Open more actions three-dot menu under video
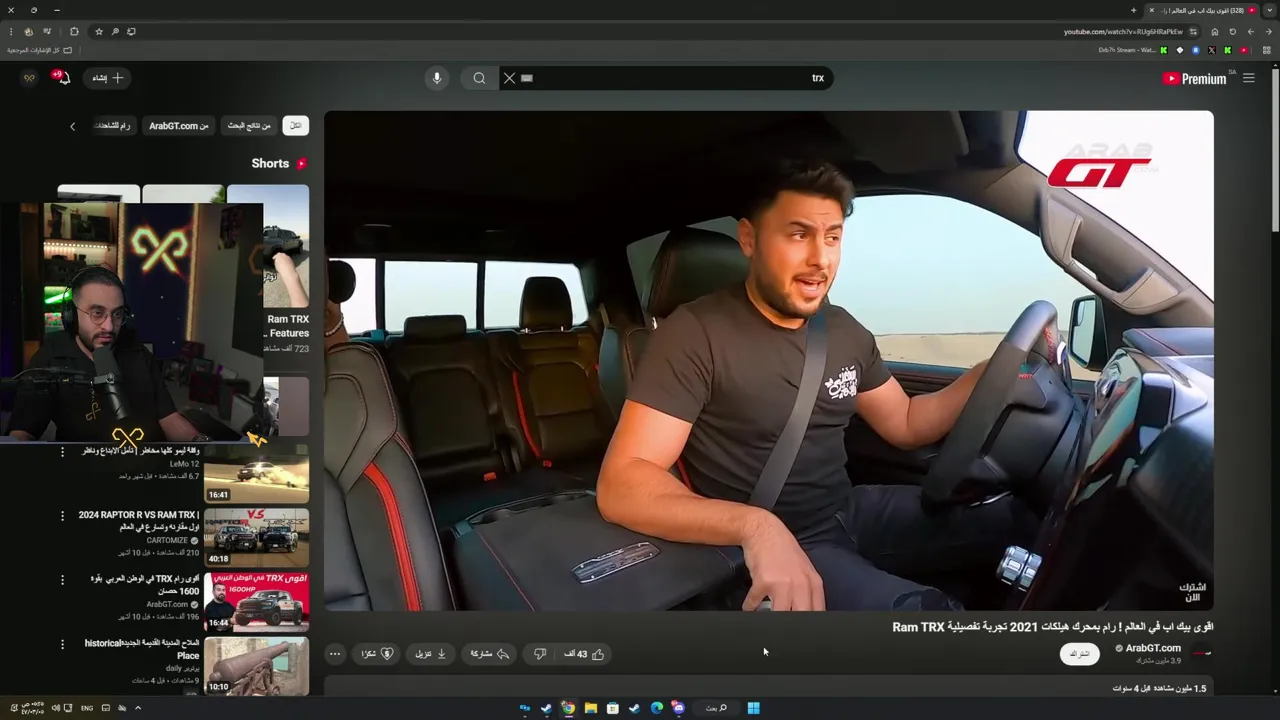 (335, 654)
